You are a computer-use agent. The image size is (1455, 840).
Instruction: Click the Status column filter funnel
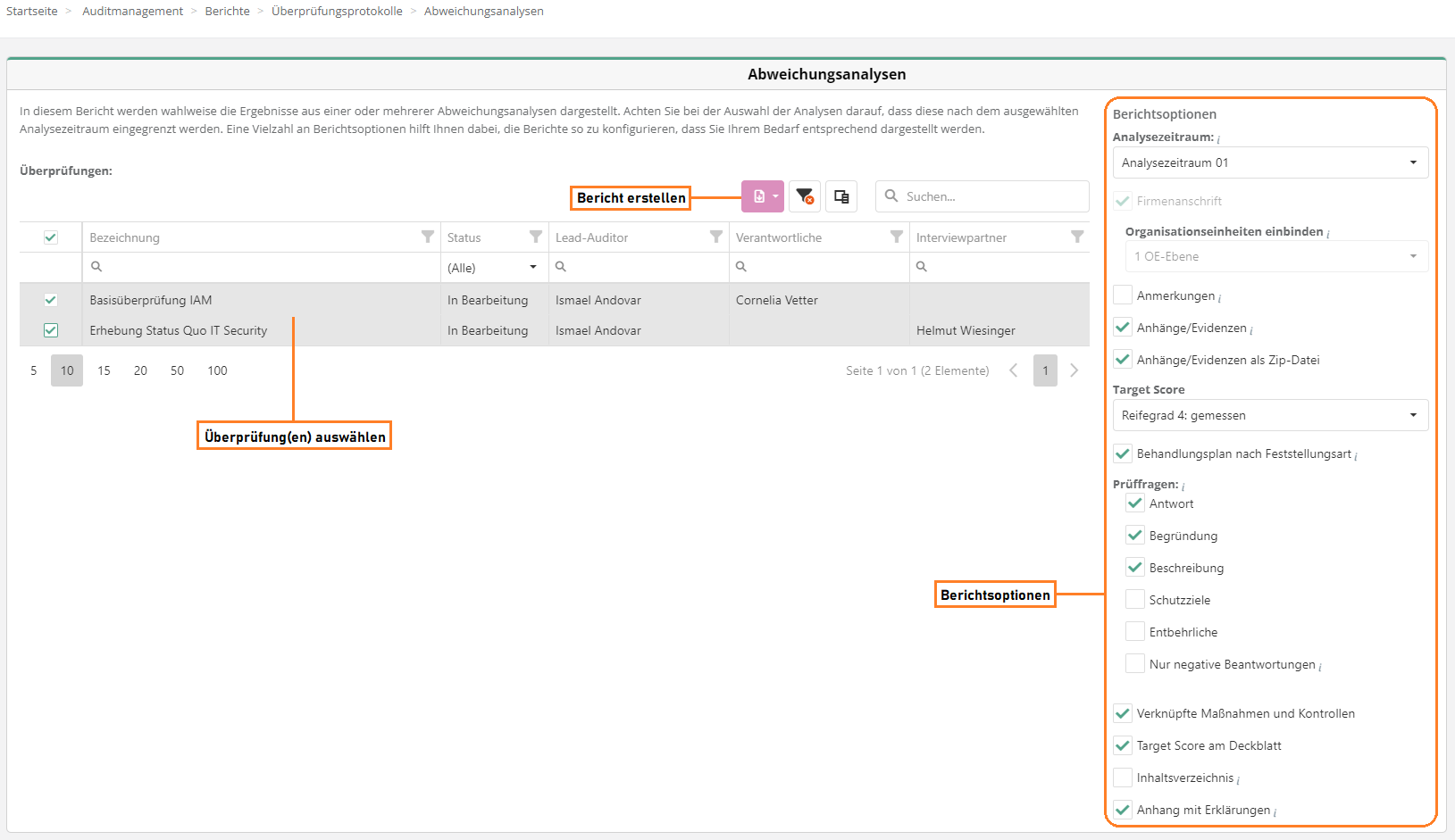tap(536, 237)
